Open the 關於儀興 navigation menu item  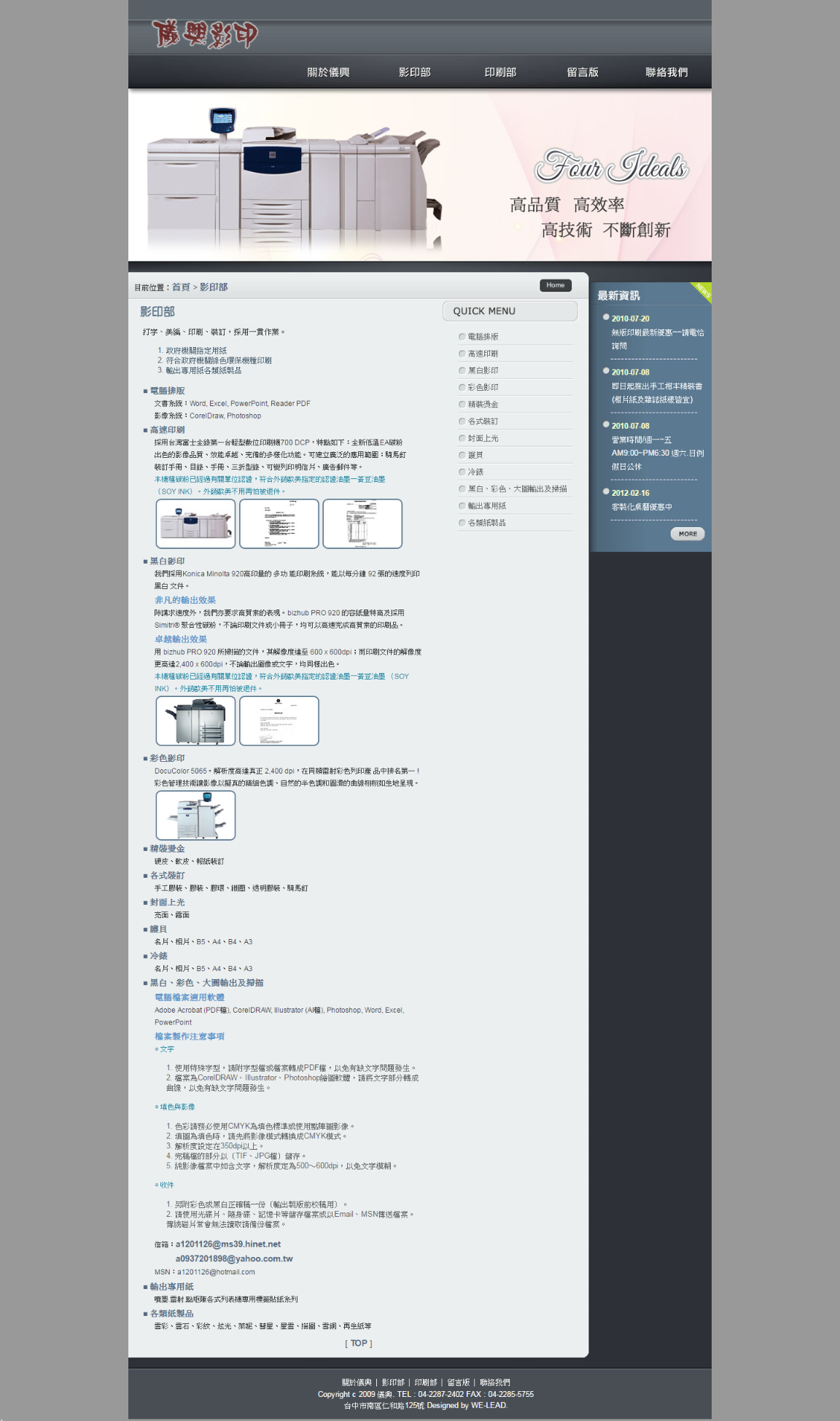328,72
